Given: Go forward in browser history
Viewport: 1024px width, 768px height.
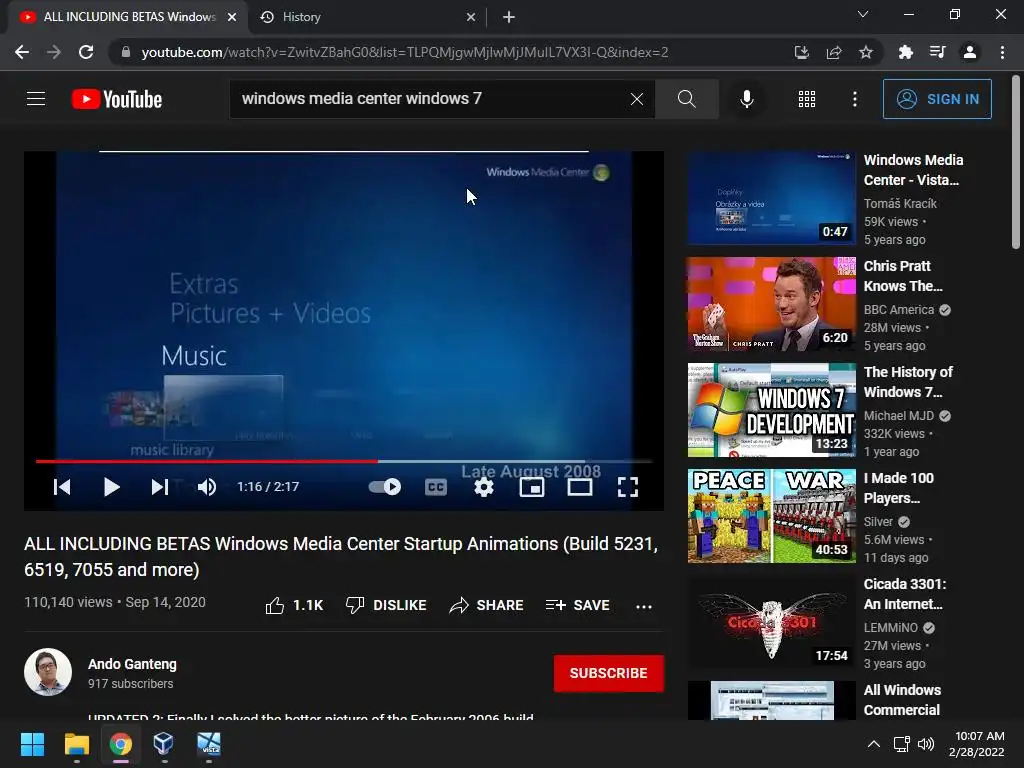Looking at the screenshot, I should [x=54, y=52].
